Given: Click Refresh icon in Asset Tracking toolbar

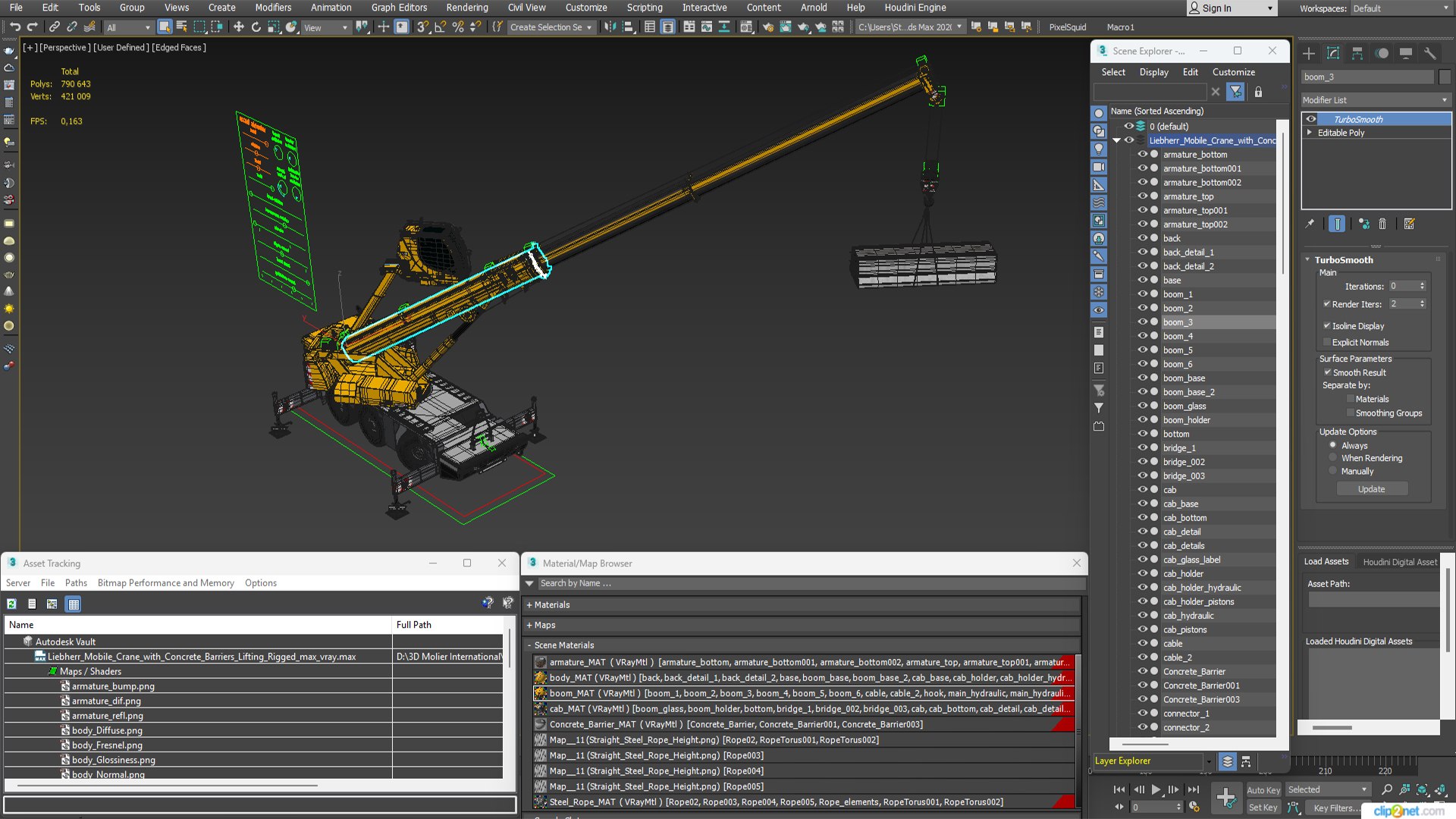Looking at the screenshot, I should (11, 604).
